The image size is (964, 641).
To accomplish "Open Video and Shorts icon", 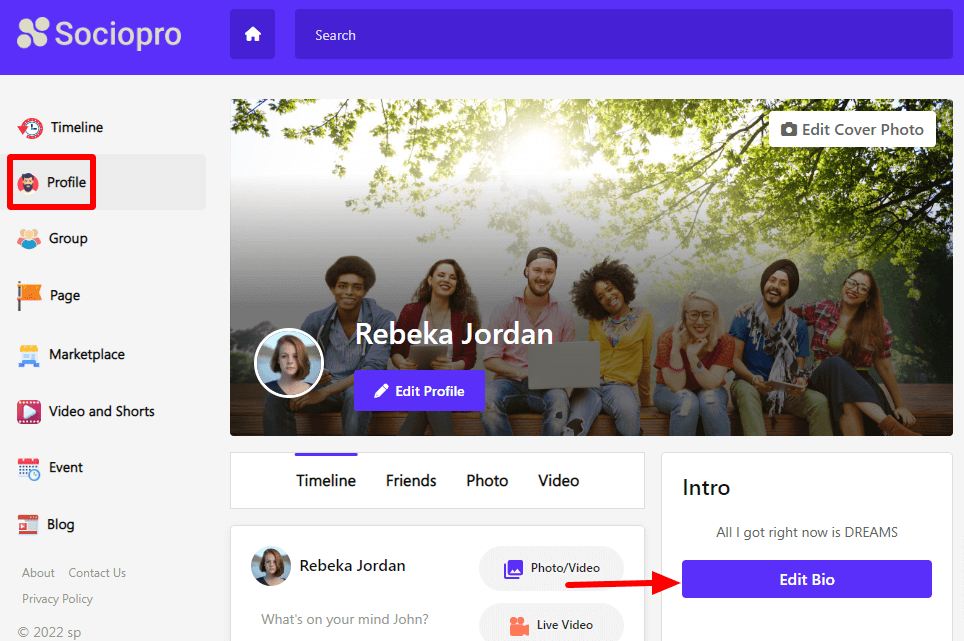I will [x=30, y=411].
